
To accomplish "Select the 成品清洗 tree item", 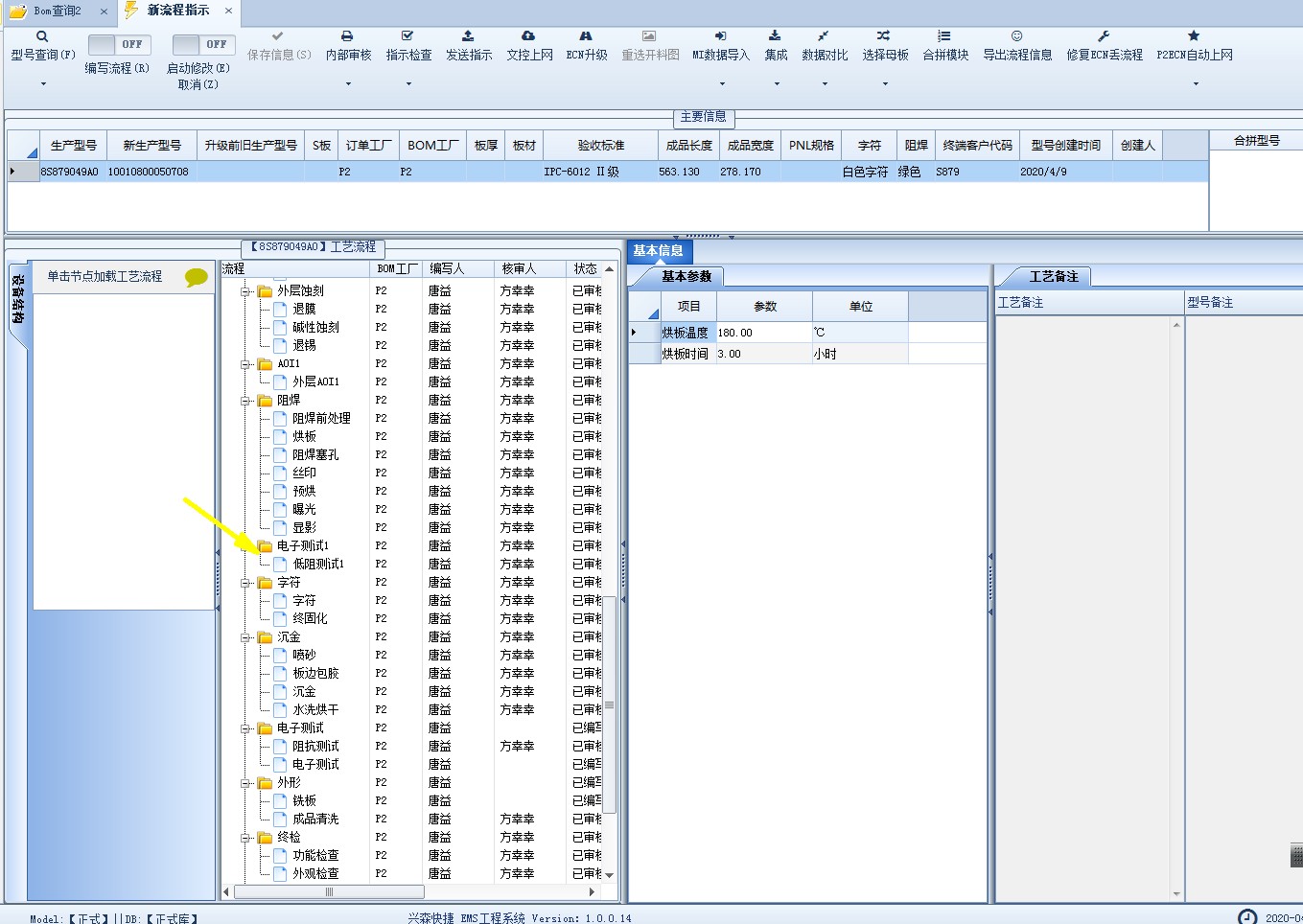I will (x=315, y=819).
